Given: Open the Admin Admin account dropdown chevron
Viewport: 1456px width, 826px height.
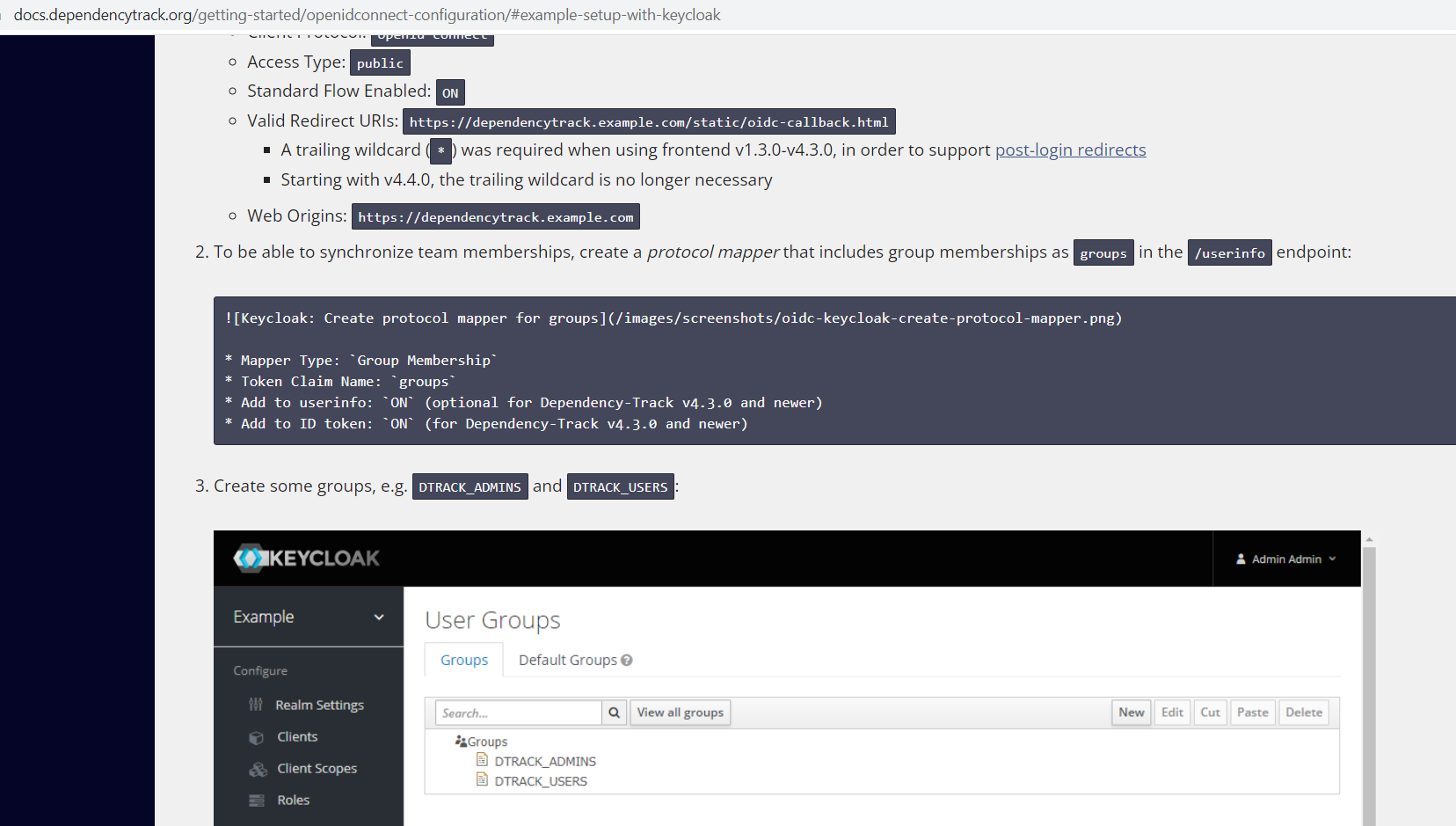Looking at the screenshot, I should click(x=1332, y=559).
